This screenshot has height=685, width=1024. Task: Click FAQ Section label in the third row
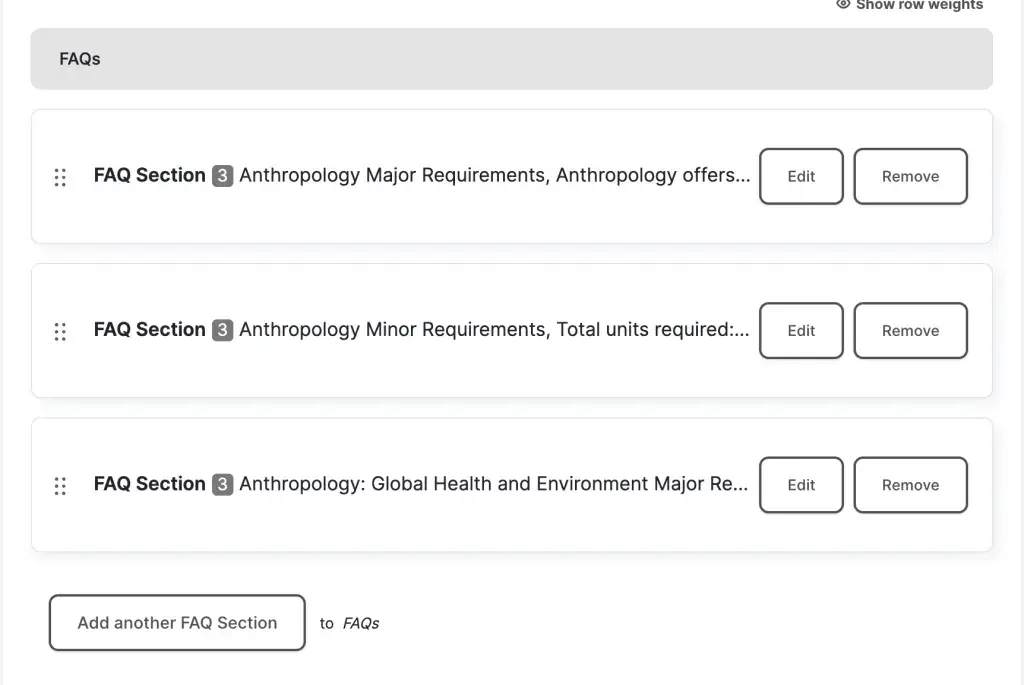(x=149, y=483)
